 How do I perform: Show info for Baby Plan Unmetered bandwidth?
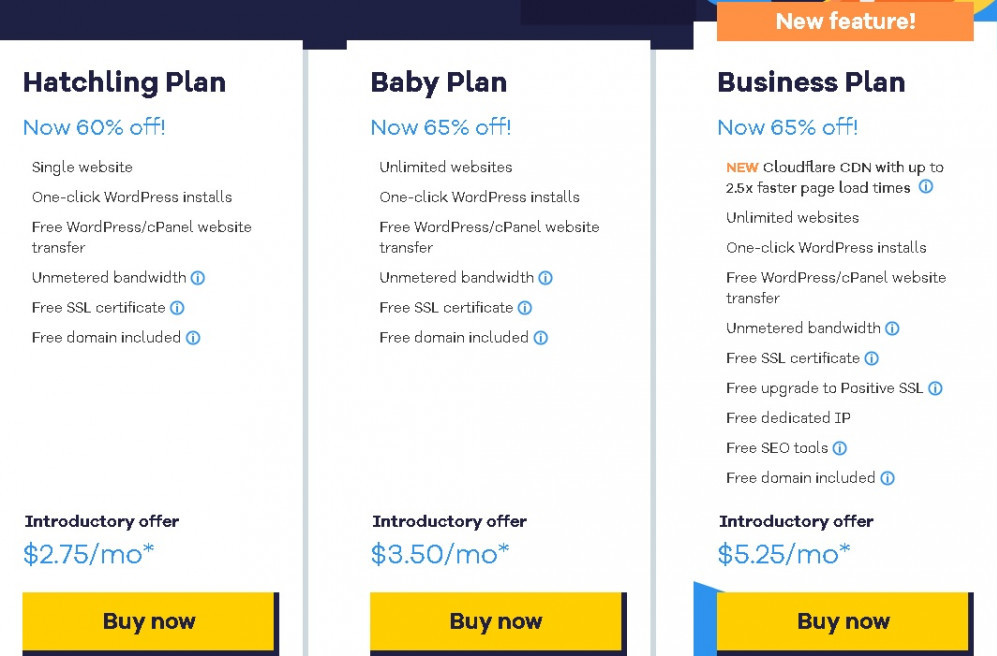[546, 278]
